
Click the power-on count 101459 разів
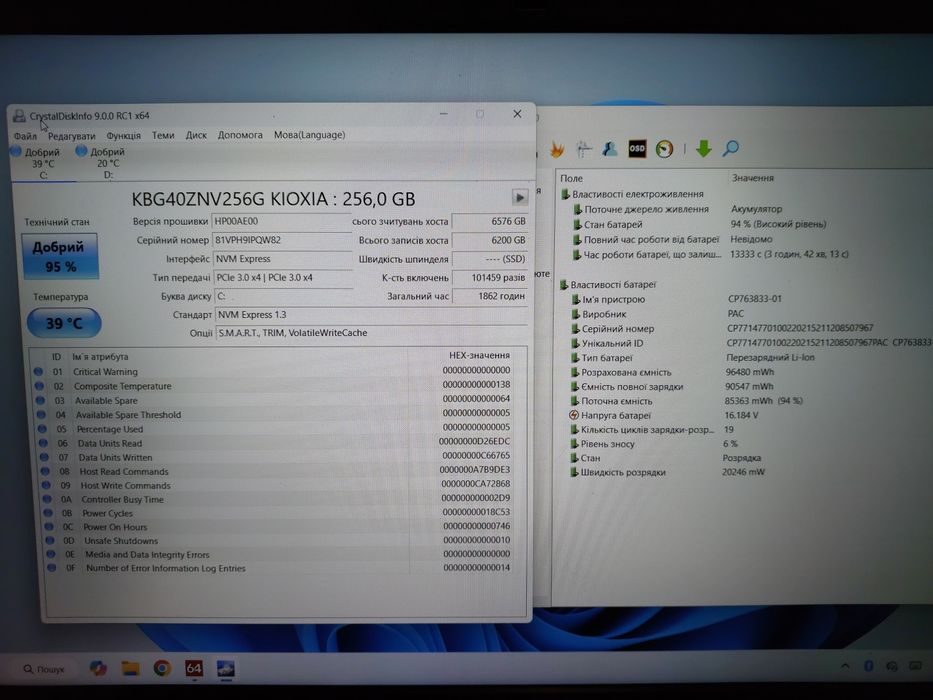[490, 277]
